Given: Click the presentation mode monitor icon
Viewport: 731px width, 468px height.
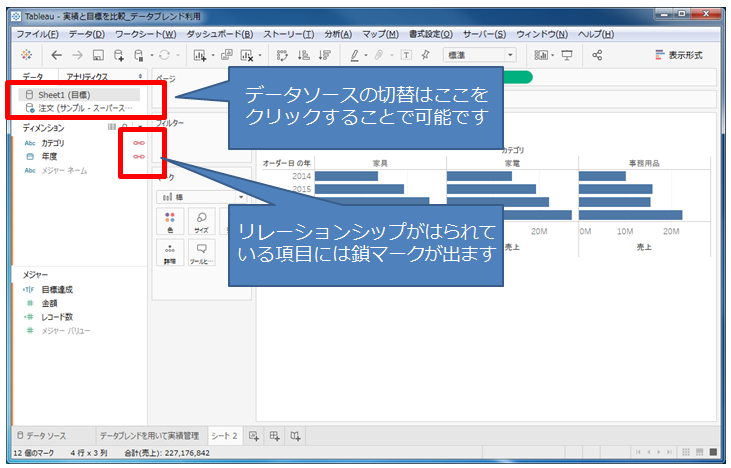Looking at the screenshot, I should click(x=568, y=55).
